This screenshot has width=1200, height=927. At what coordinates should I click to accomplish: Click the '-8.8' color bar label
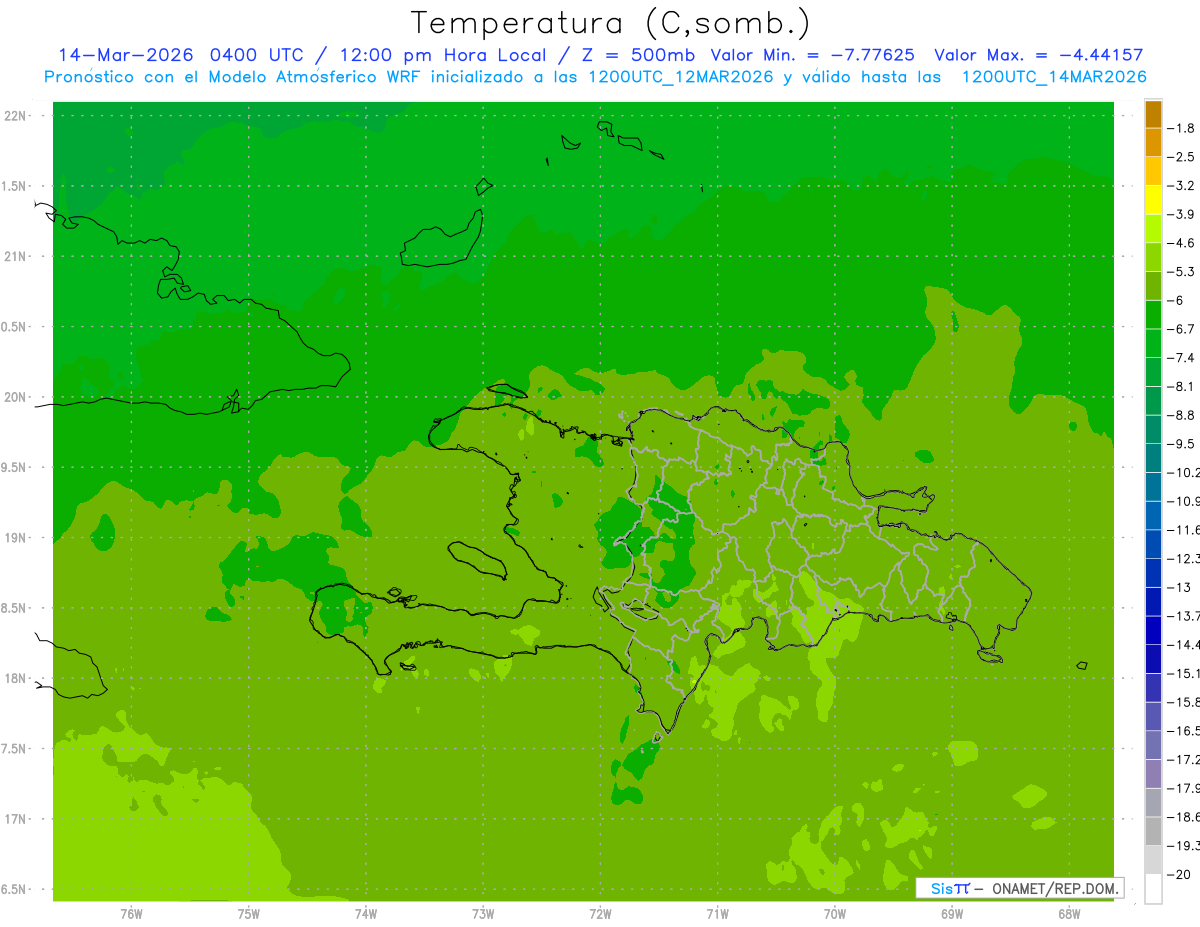(1182, 415)
